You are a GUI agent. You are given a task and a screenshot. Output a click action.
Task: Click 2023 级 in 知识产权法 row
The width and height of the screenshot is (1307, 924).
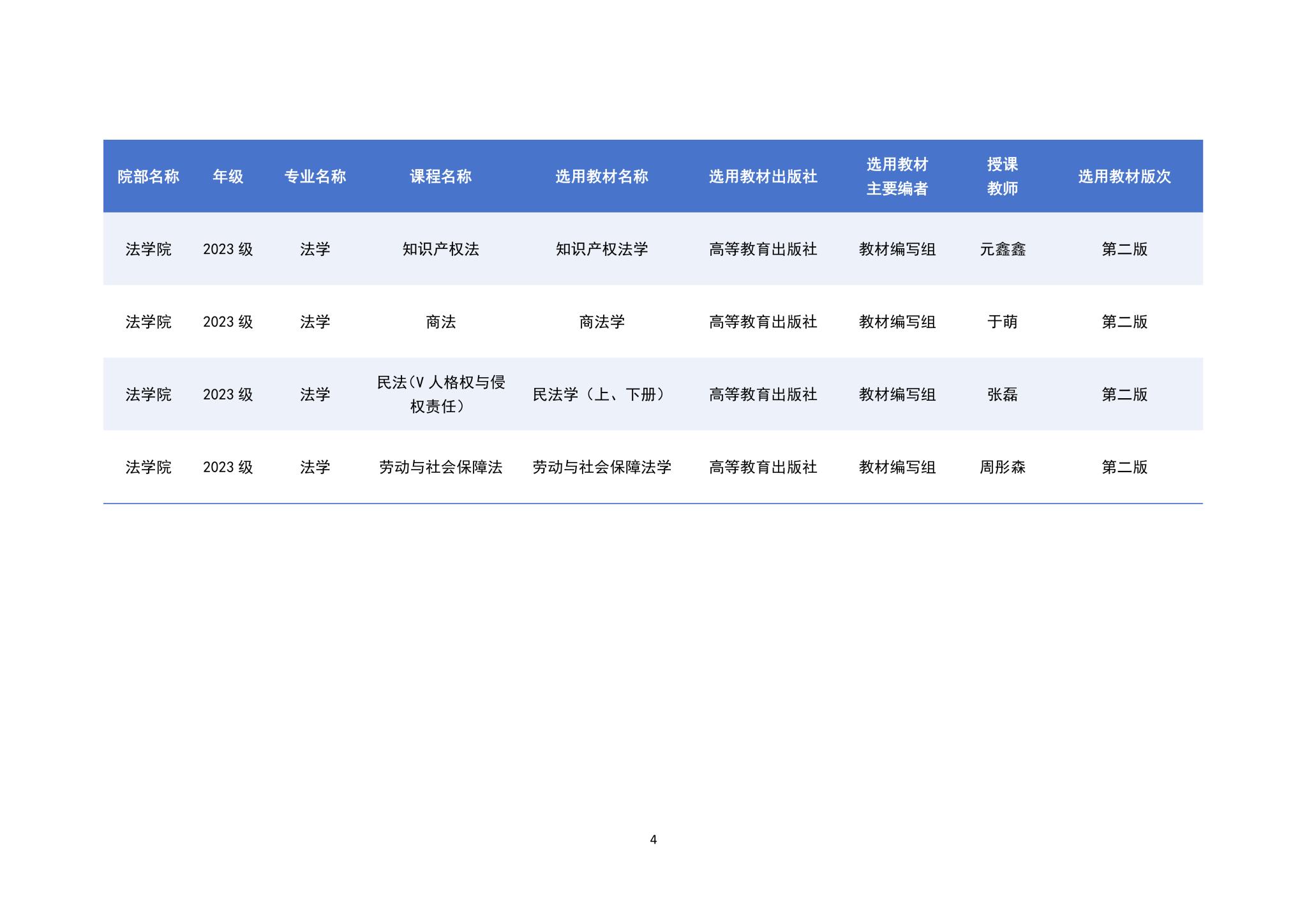(x=228, y=250)
